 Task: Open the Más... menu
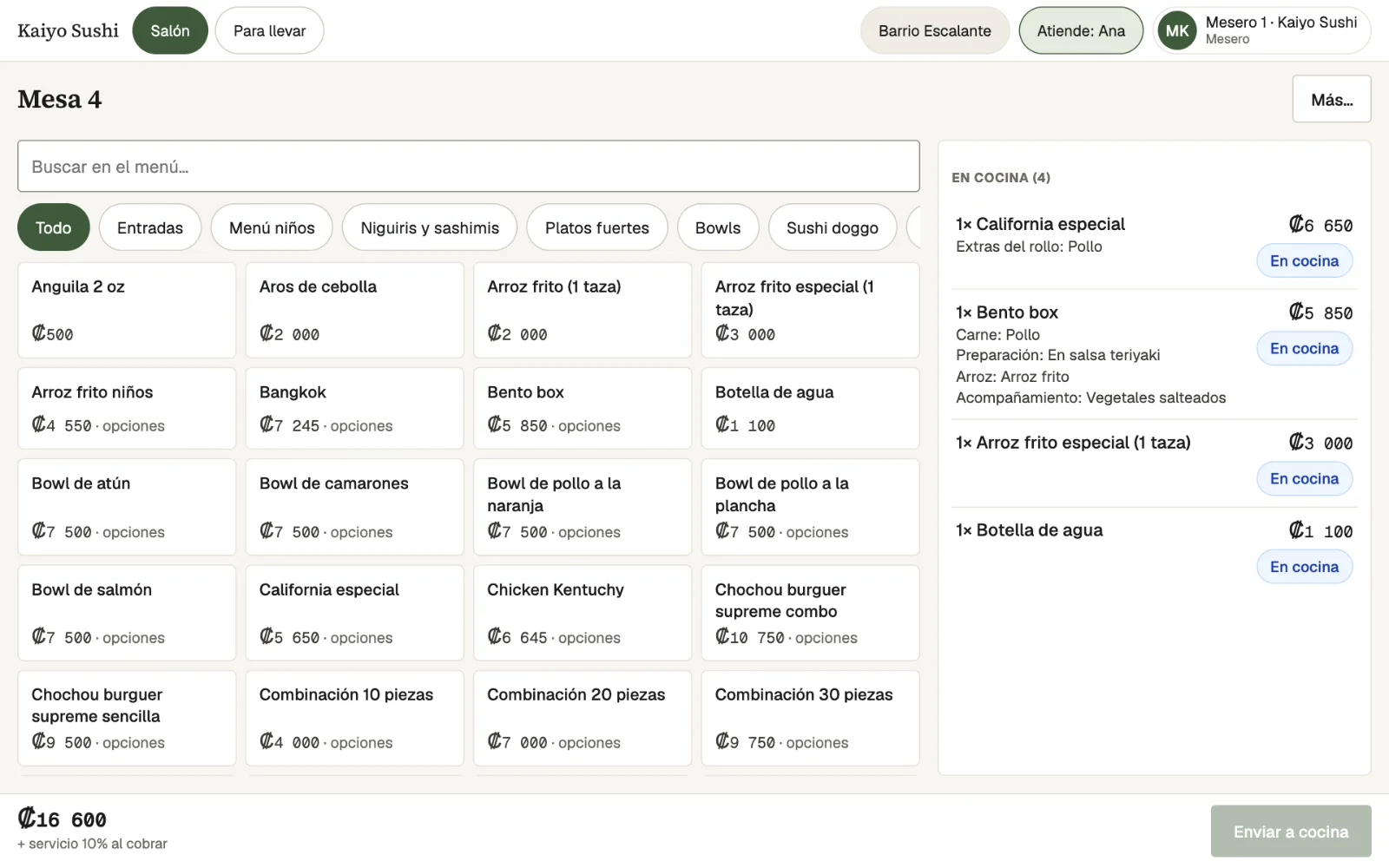1332,99
